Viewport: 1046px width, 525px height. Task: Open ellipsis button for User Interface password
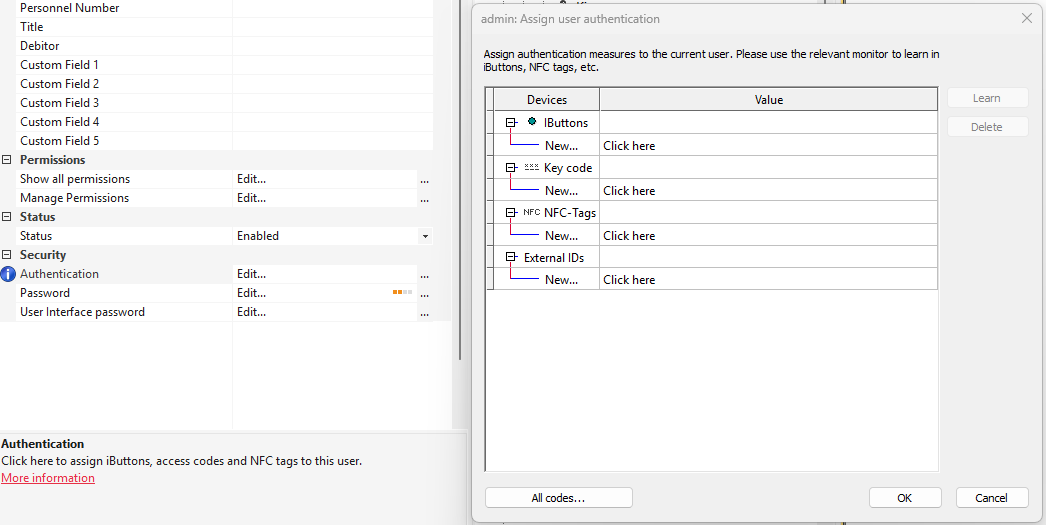point(425,313)
